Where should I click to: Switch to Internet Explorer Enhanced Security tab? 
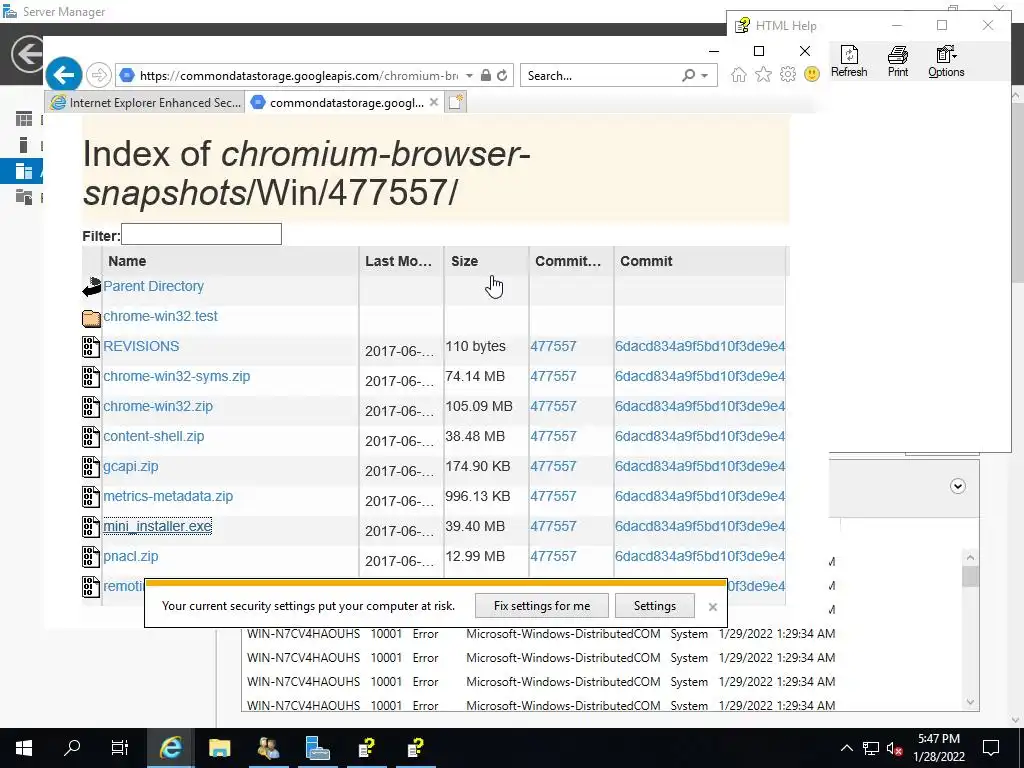coord(146,103)
